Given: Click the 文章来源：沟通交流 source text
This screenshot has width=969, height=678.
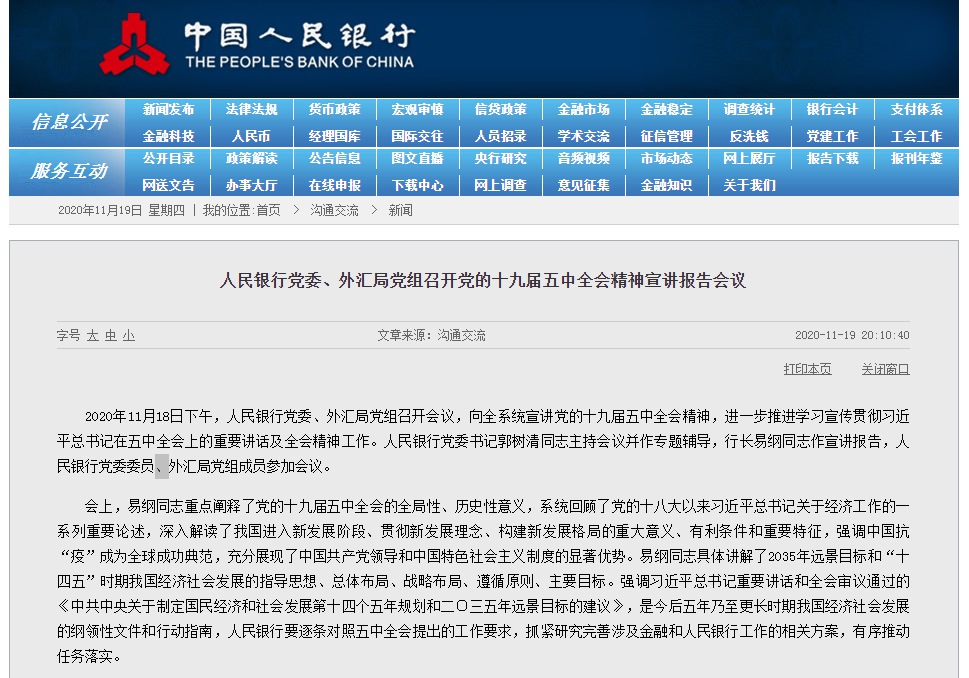Looking at the screenshot, I should [x=431, y=335].
